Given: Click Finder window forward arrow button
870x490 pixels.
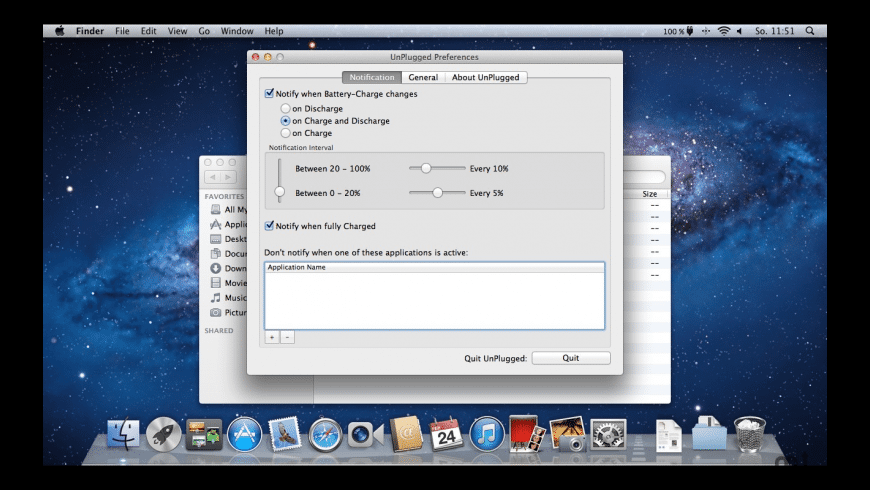Looking at the screenshot, I should pos(228,177).
